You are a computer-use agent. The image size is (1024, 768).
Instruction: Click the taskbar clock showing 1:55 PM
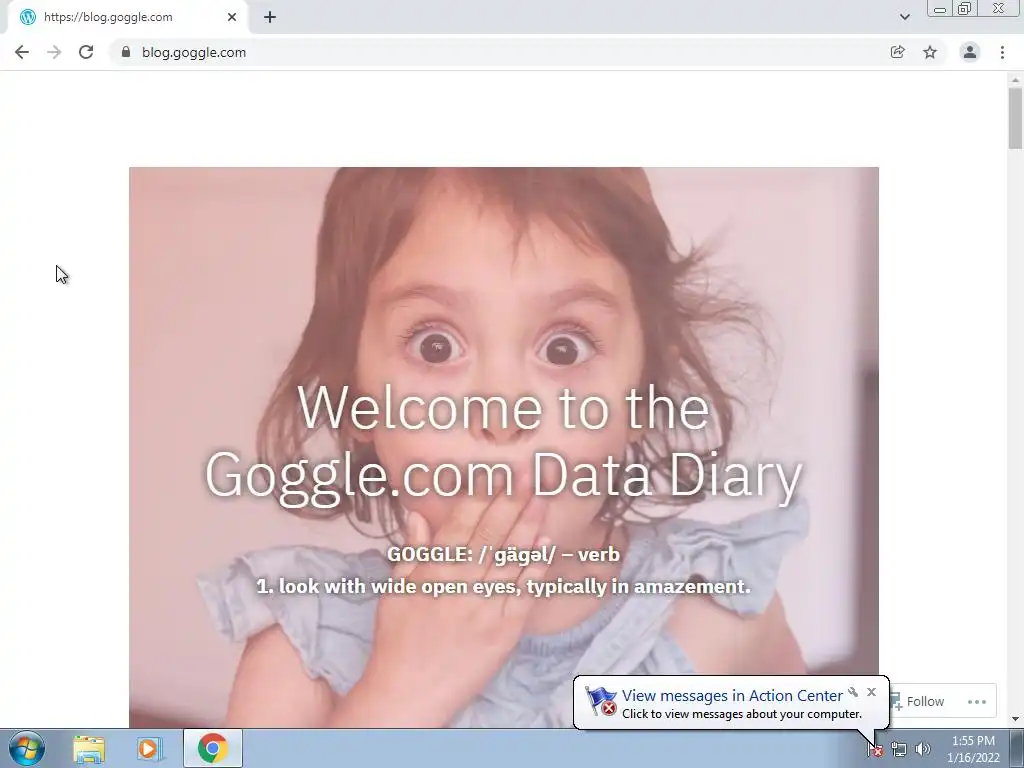point(973,748)
